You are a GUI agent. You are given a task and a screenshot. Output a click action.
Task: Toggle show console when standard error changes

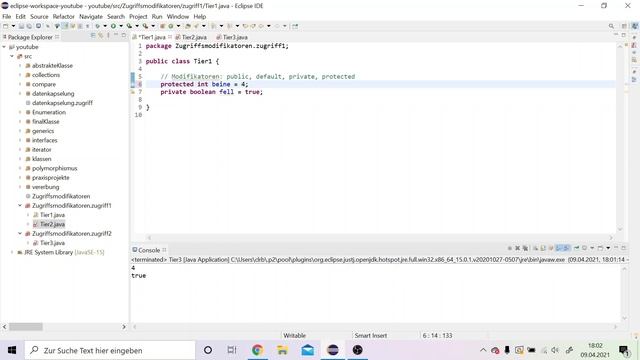click(x=567, y=248)
